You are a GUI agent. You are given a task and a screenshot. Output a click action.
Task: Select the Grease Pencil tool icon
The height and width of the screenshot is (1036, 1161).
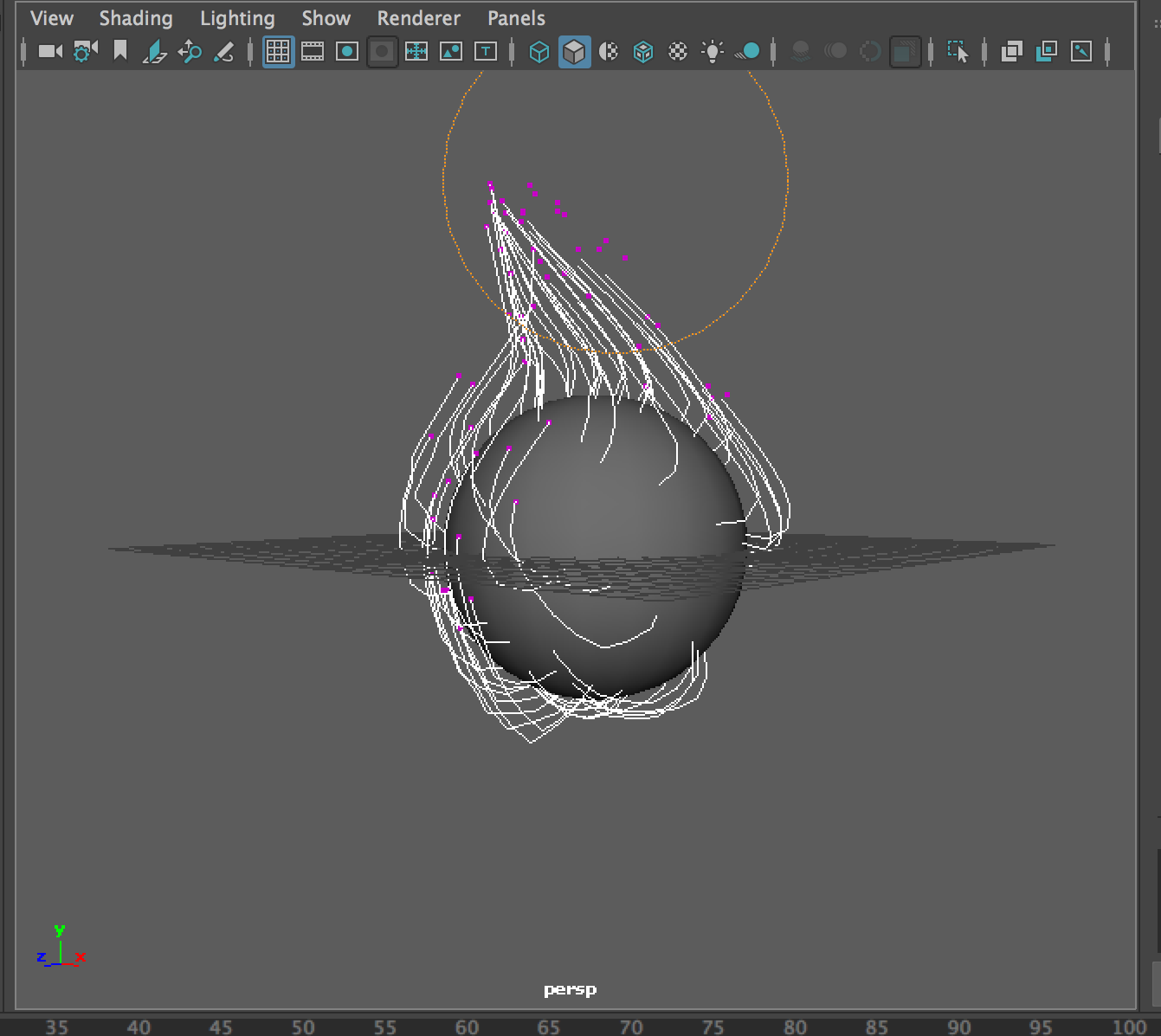224,52
